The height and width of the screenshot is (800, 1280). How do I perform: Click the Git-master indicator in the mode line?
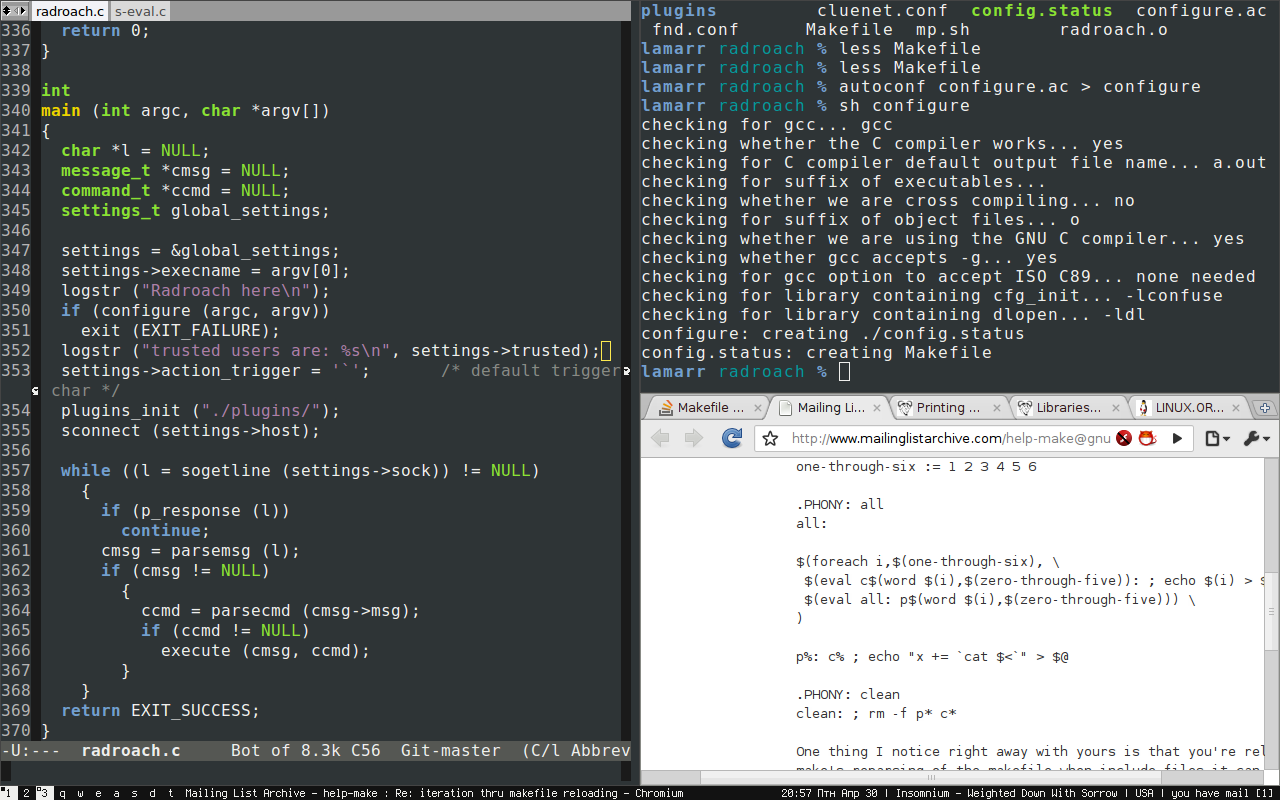pos(450,750)
